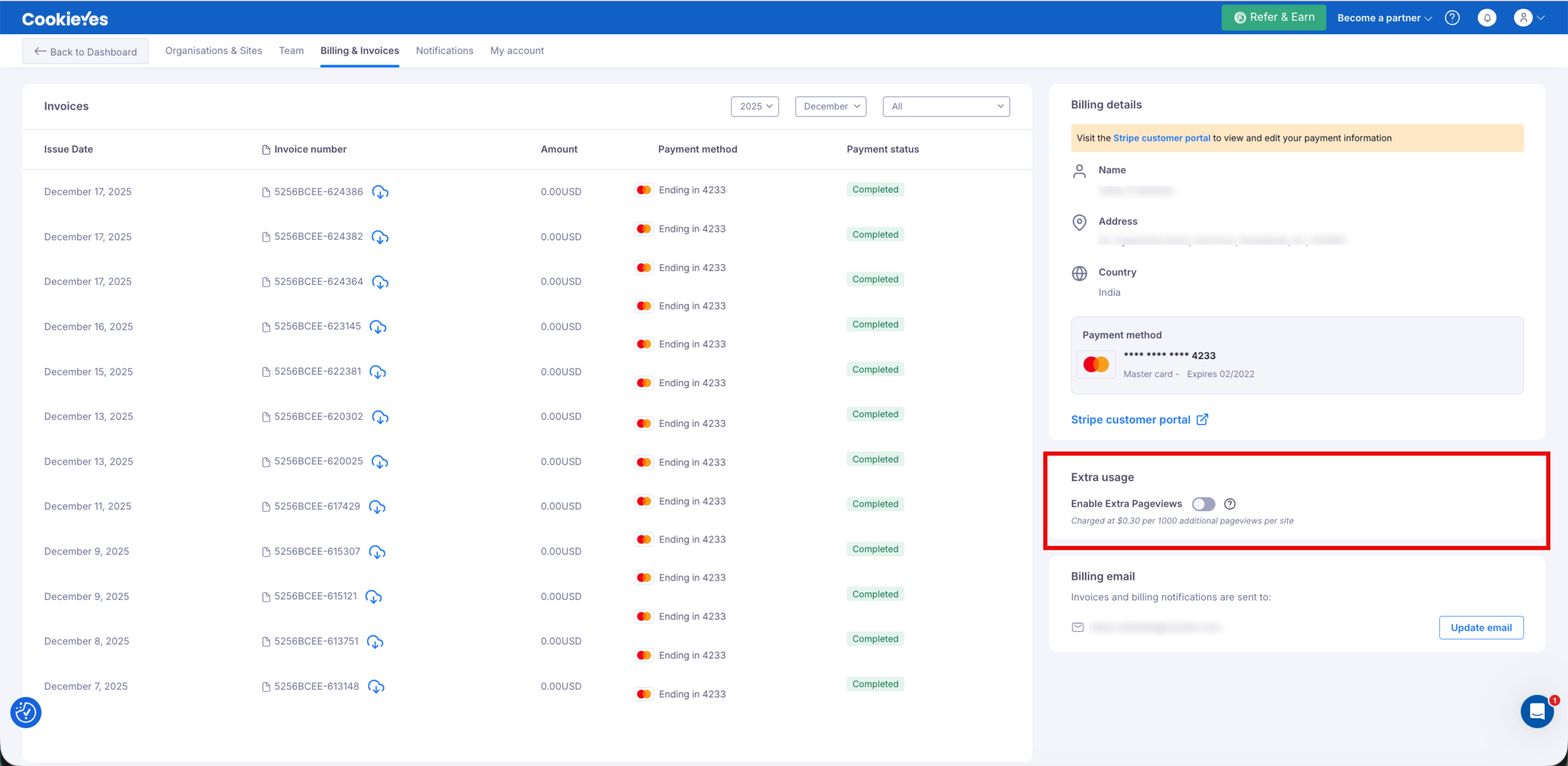Image resolution: width=1568 pixels, height=766 pixels.
Task: Open the notifications bell icon
Action: [x=1487, y=18]
